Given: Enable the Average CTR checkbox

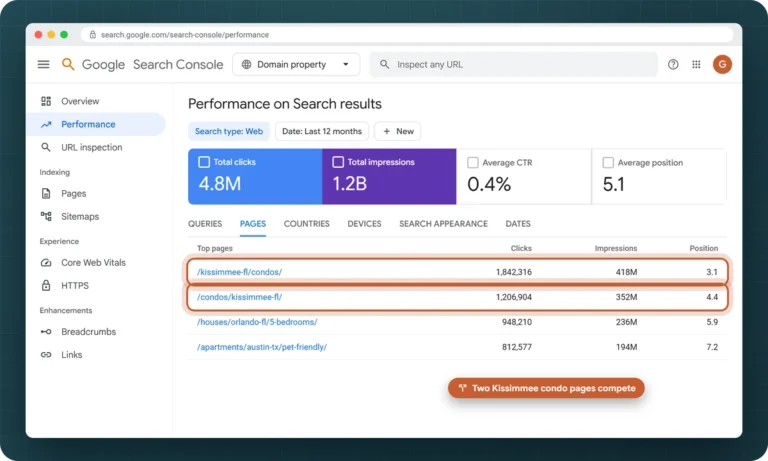Looking at the screenshot, I should pyautogui.click(x=473, y=163).
